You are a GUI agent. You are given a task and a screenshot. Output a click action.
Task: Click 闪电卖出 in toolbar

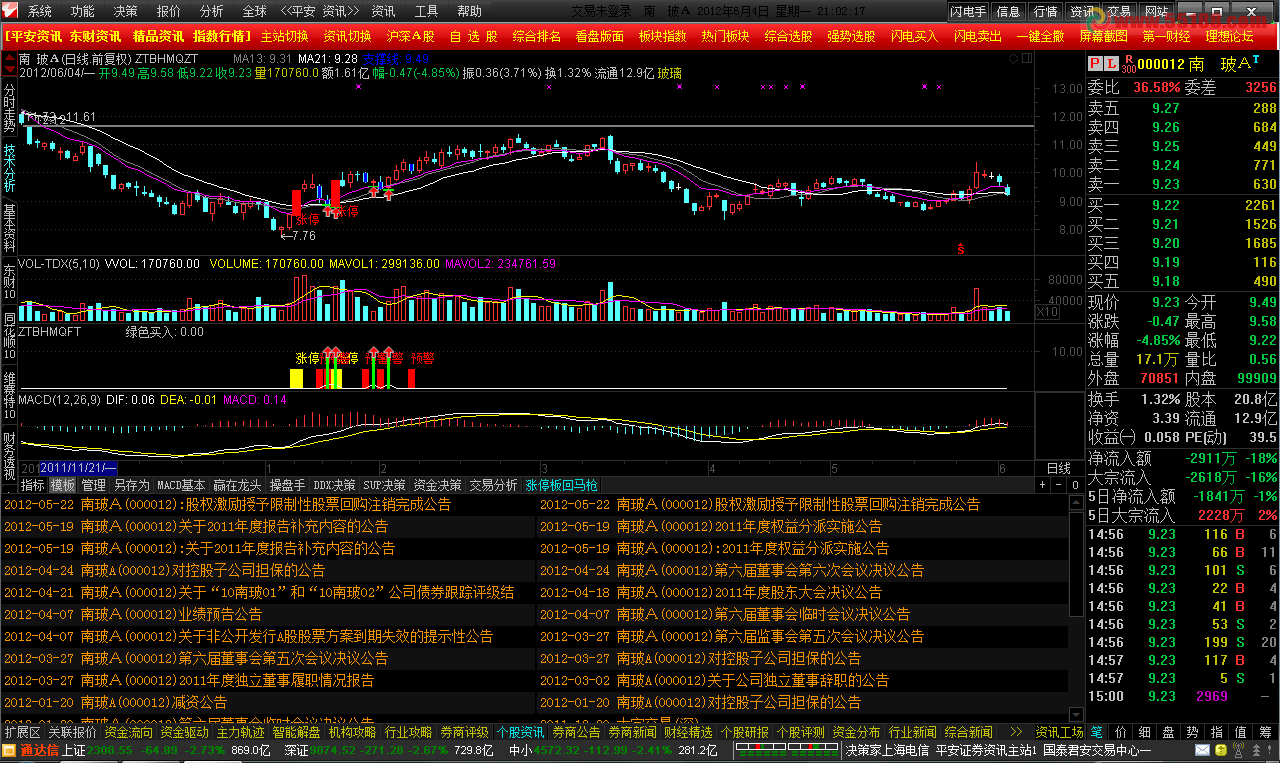tap(977, 36)
